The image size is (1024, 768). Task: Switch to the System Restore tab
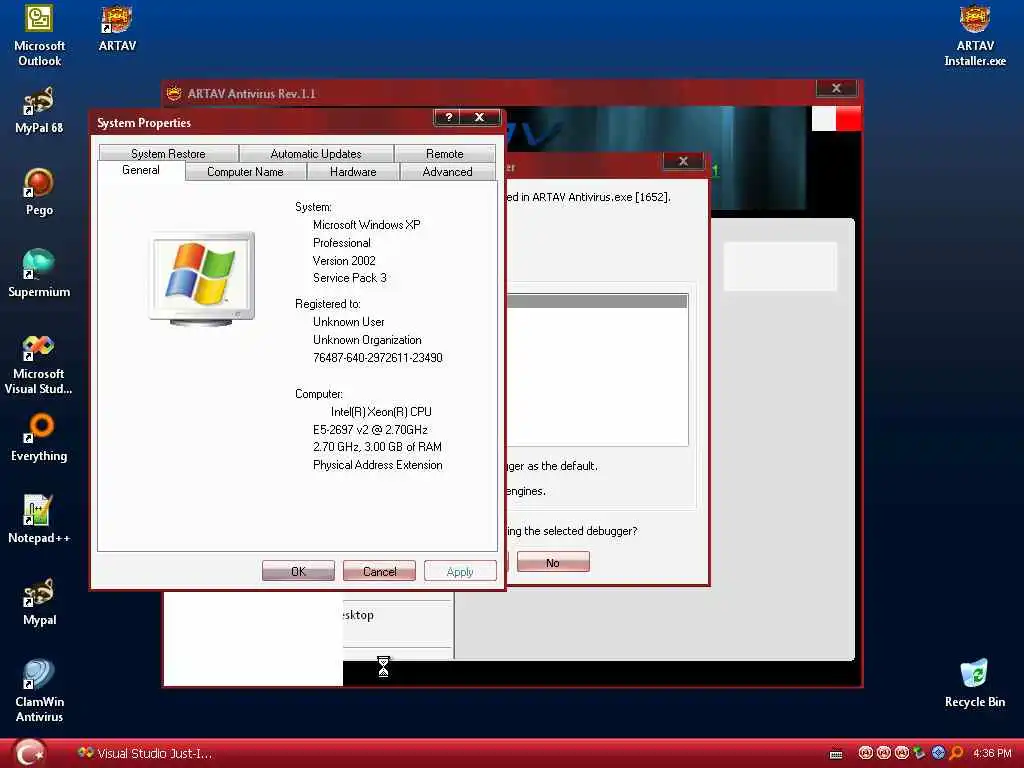[x=168, y=153]
